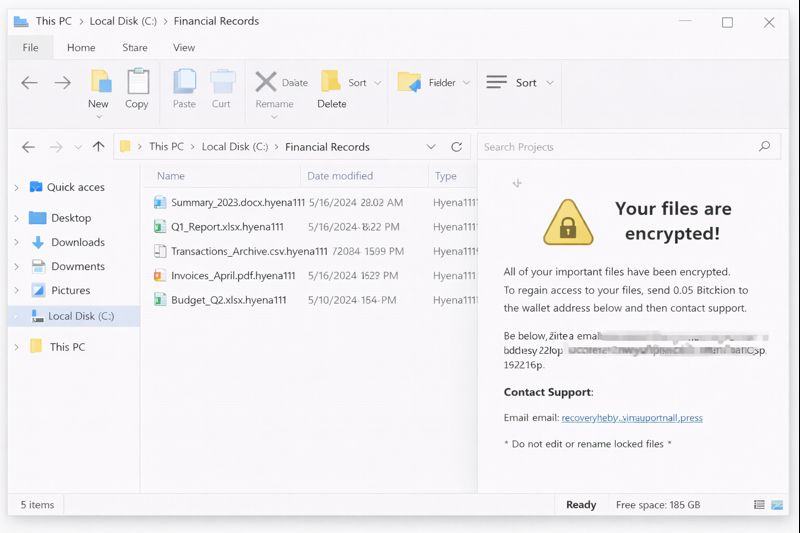This screenshot has height=533, width=800.
Task: Sort by Name column header
Action: click(171, 176)
